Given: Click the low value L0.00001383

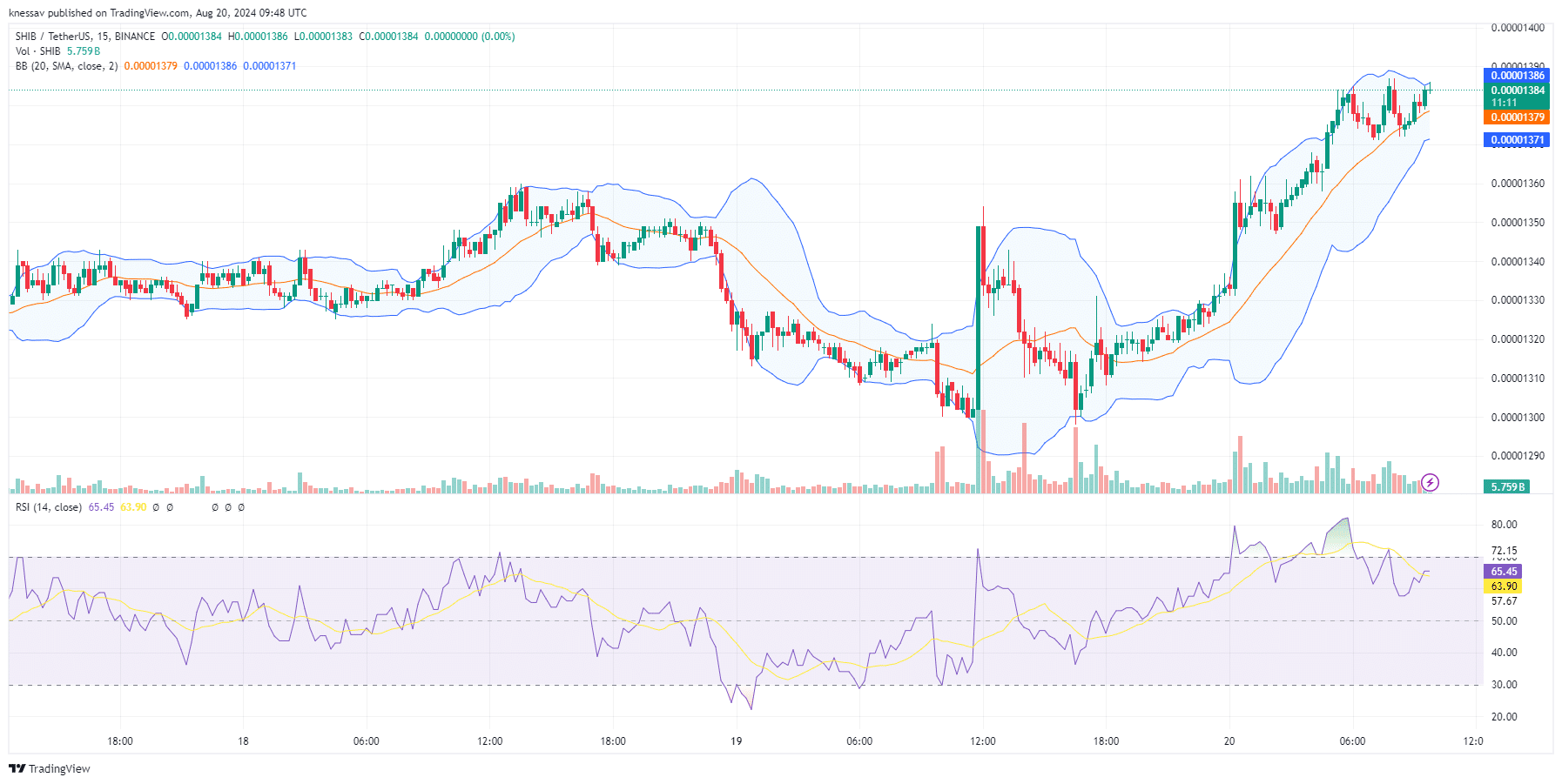Looking at the screenshot, I should coord(323,37).
